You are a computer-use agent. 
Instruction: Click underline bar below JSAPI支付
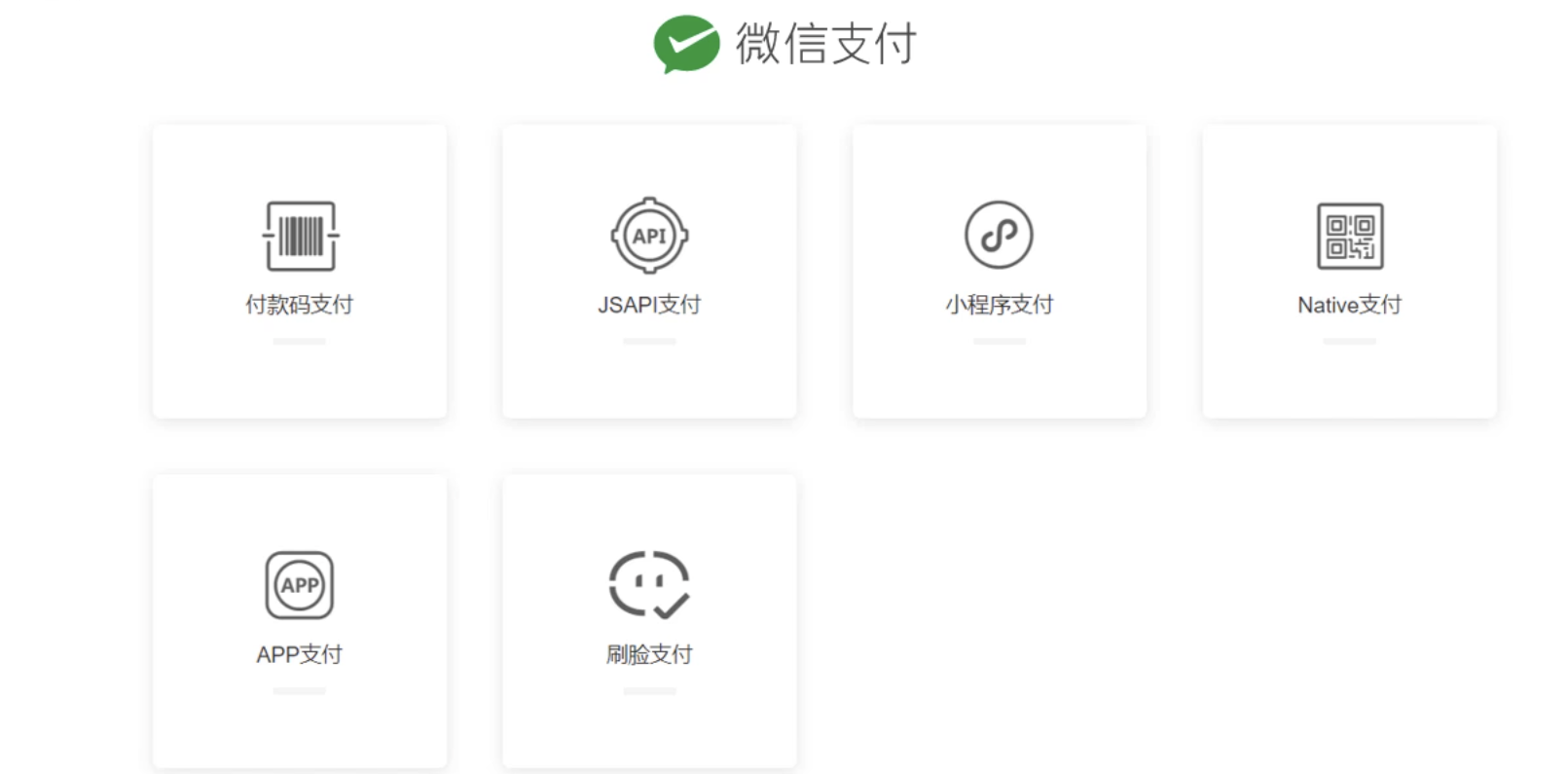coord(649,342)
